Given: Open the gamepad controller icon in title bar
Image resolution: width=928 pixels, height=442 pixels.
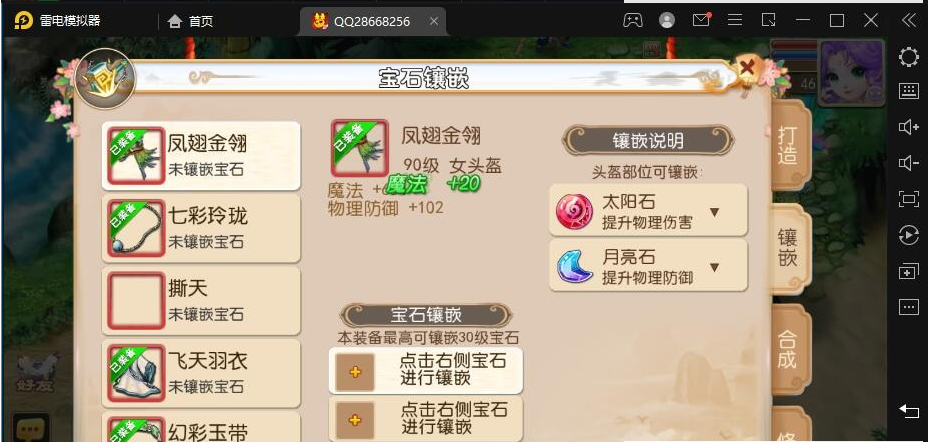Looking at the screenshot, I should point(633,21).
